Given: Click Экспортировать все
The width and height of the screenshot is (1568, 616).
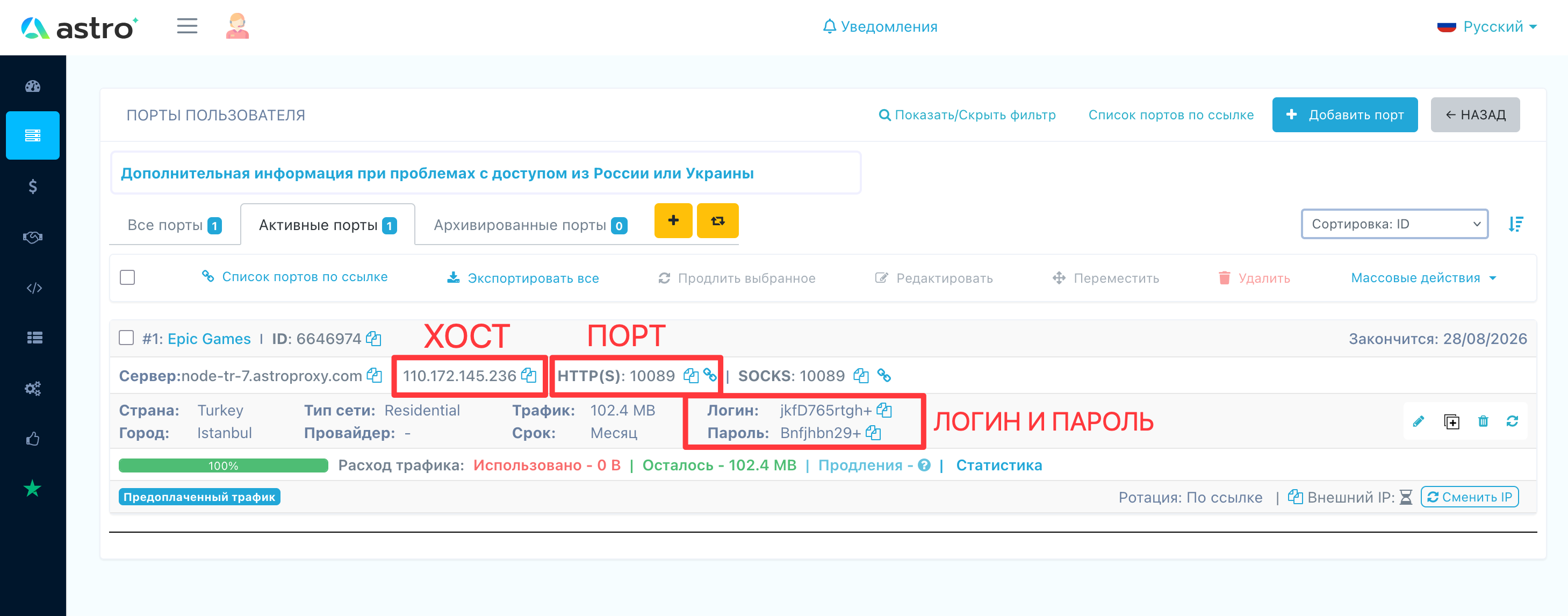Looking at the screenshot, I should (523, 277).
